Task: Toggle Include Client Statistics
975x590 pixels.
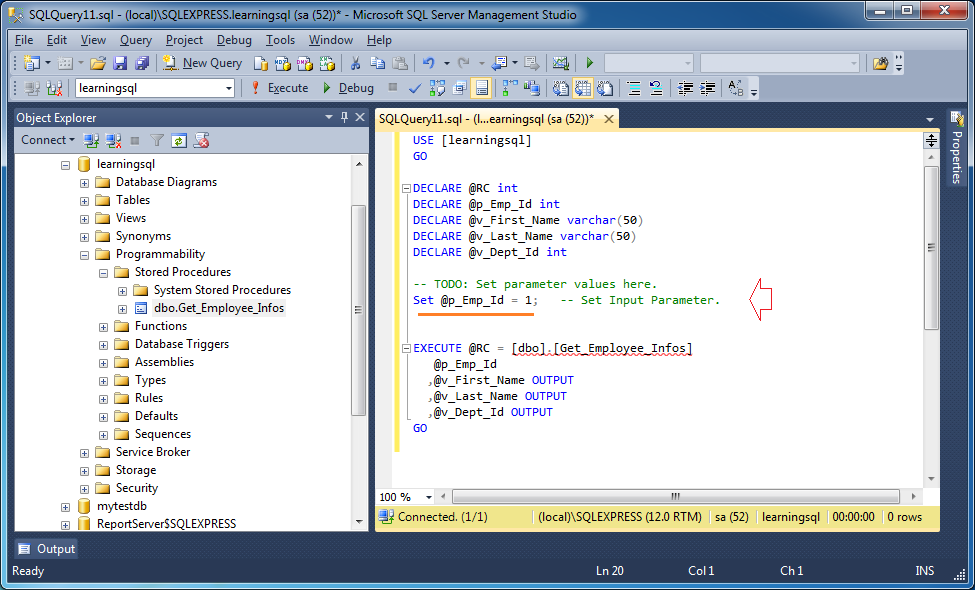Action: click(532, 88)
